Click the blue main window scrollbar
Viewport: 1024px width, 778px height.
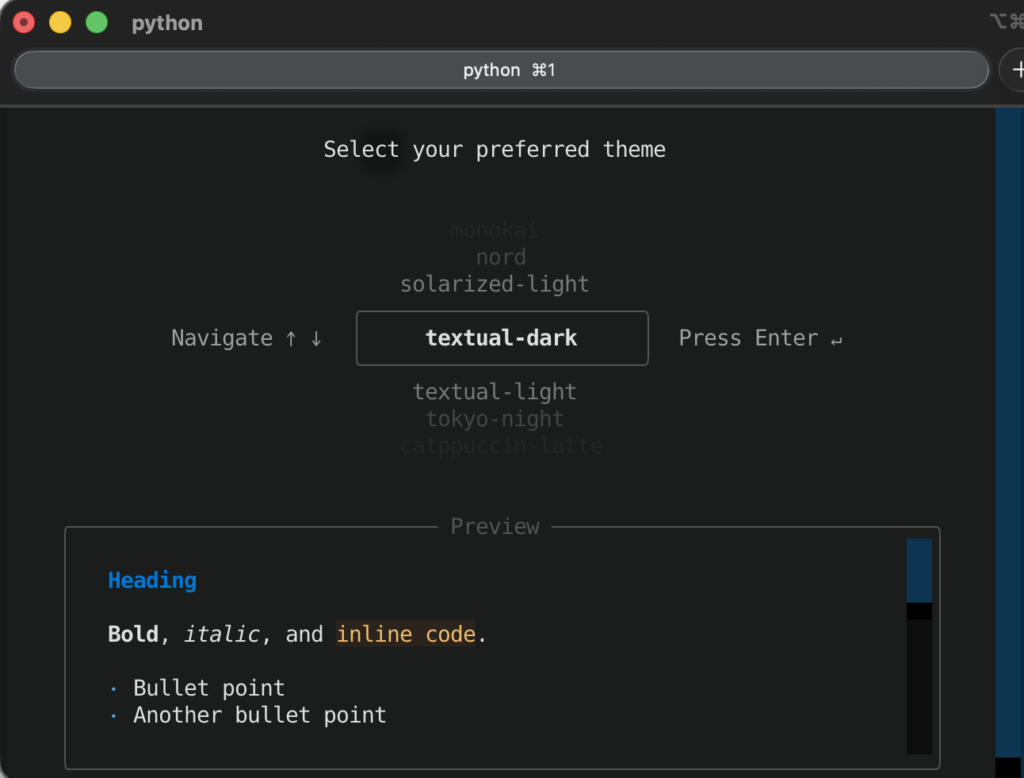click(1008, 430)
